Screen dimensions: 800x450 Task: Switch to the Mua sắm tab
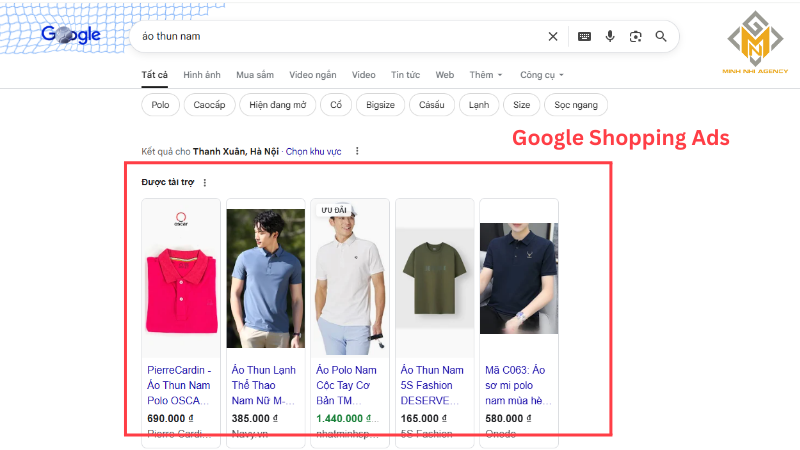click(x=255, y=75)
